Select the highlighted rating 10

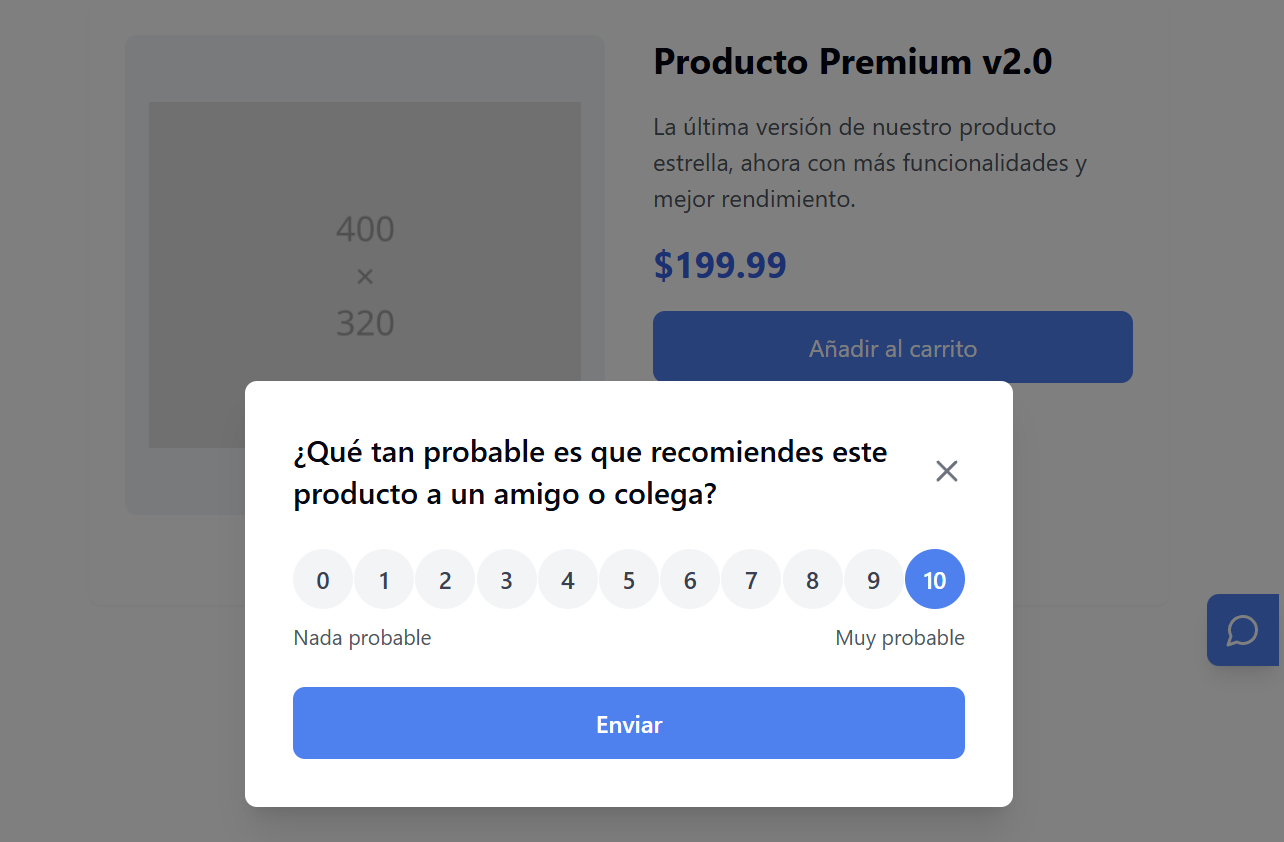click(935, 580)
